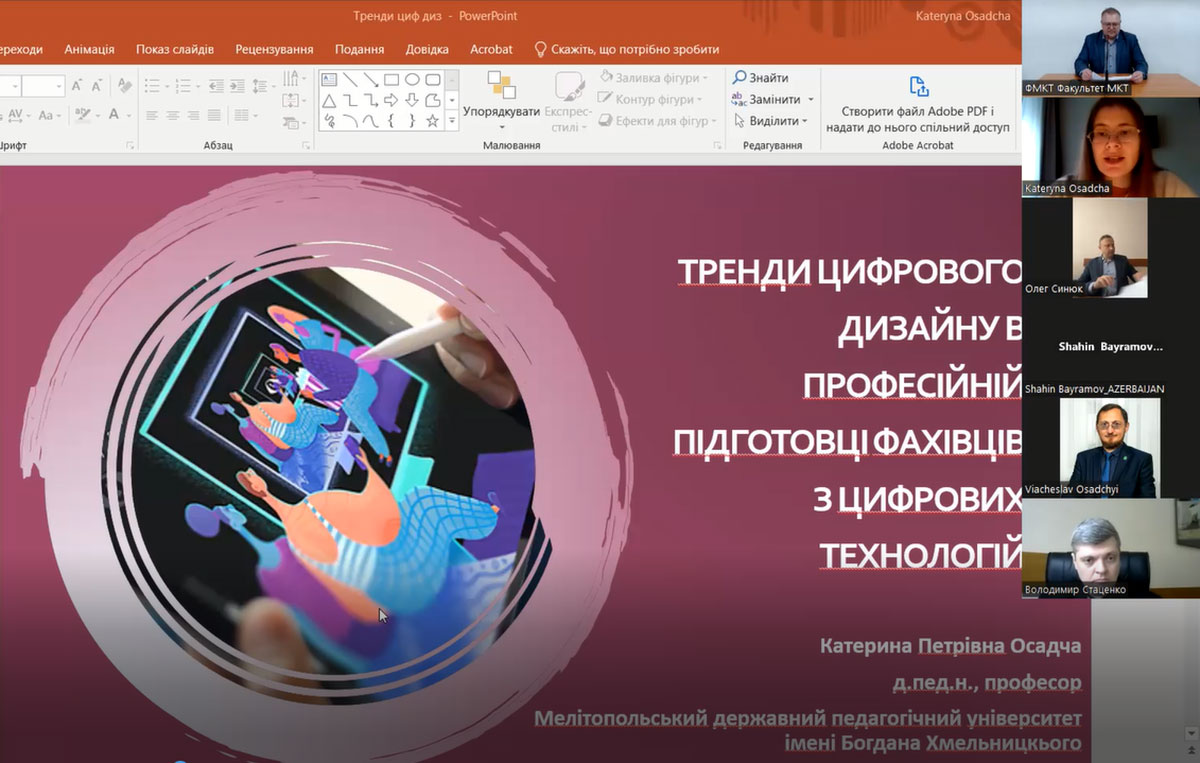The width and height of the screenshot is (1200, 763).
Task: Open the Анімація ribbon tab
Action: 89,49
